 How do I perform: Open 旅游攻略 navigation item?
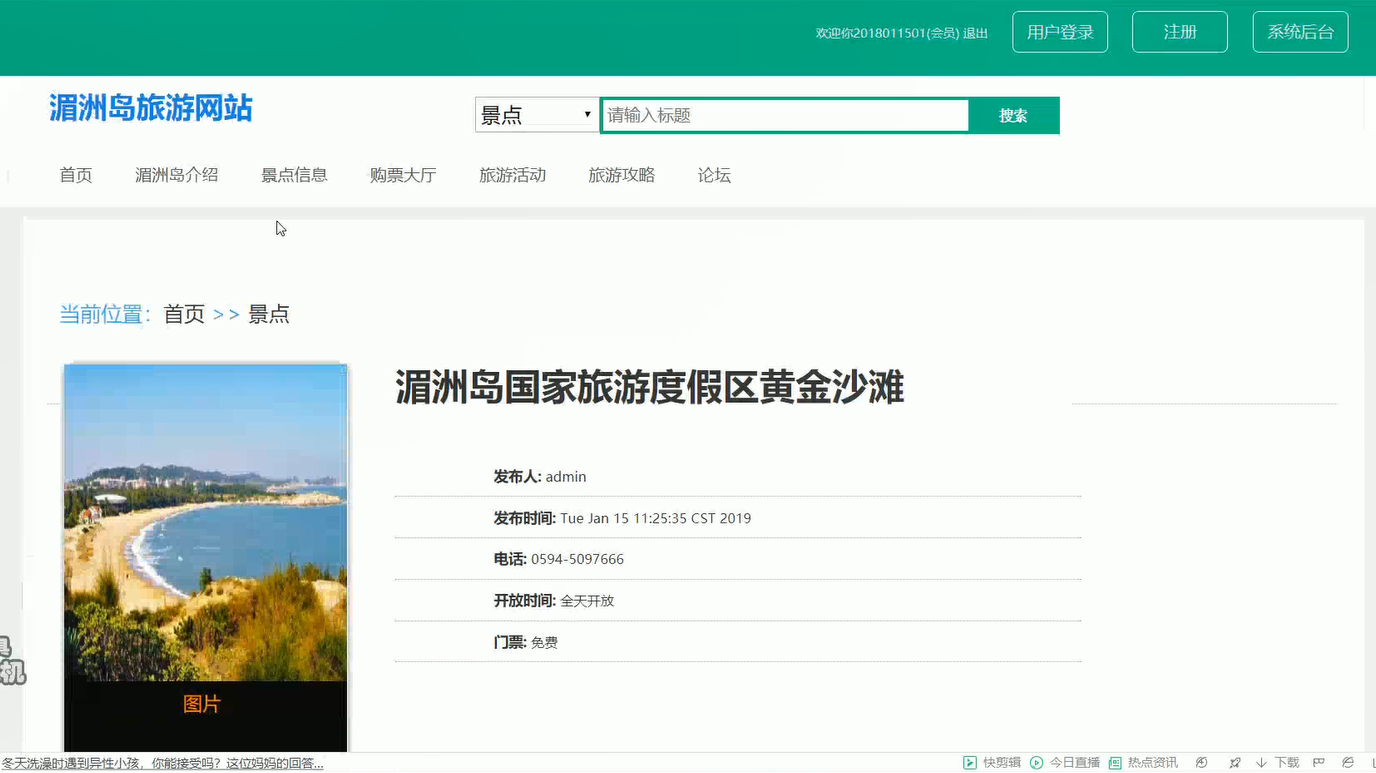(621, 175)
